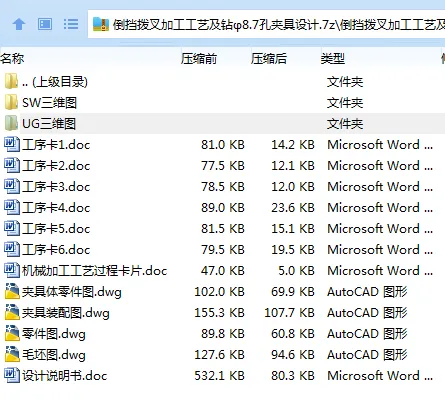
Task: Select the UG三维图 folder icon
Action: [11, 123]
